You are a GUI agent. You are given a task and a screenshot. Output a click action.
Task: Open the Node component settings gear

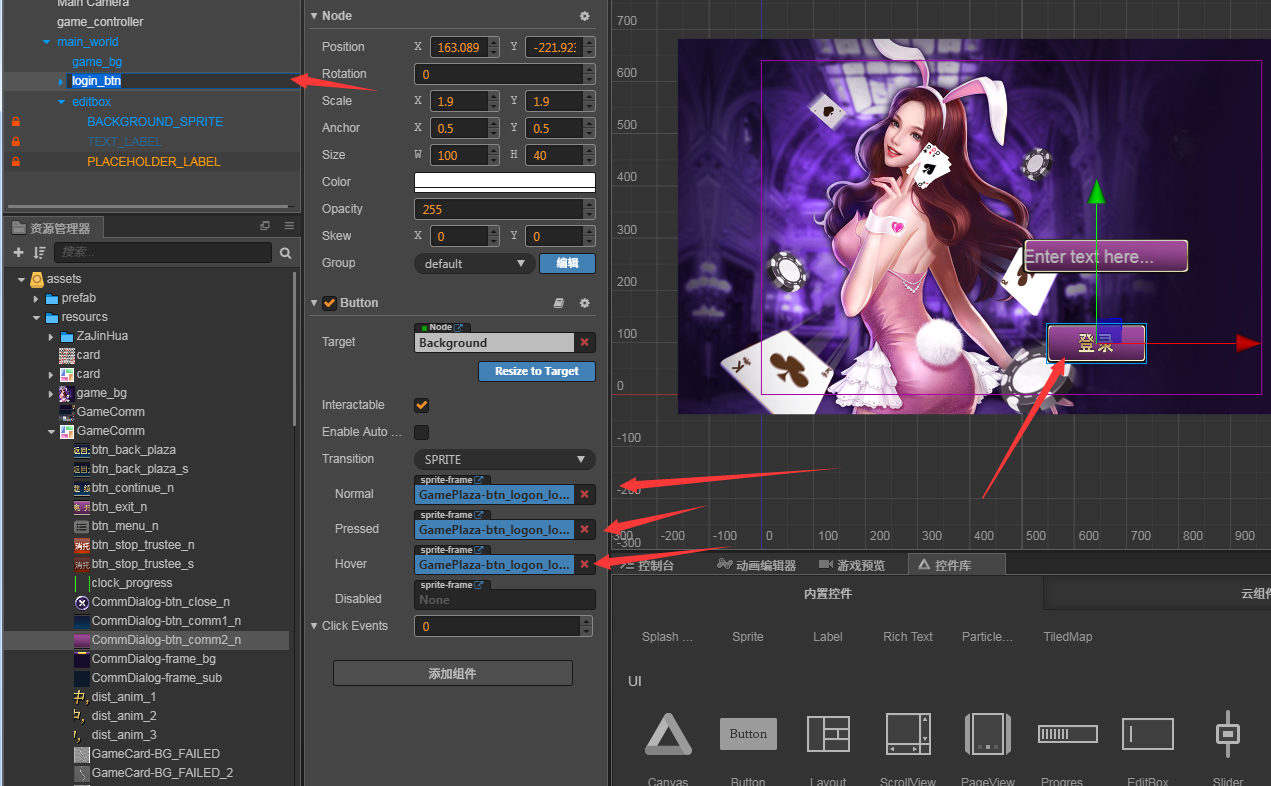click(585, 16)
